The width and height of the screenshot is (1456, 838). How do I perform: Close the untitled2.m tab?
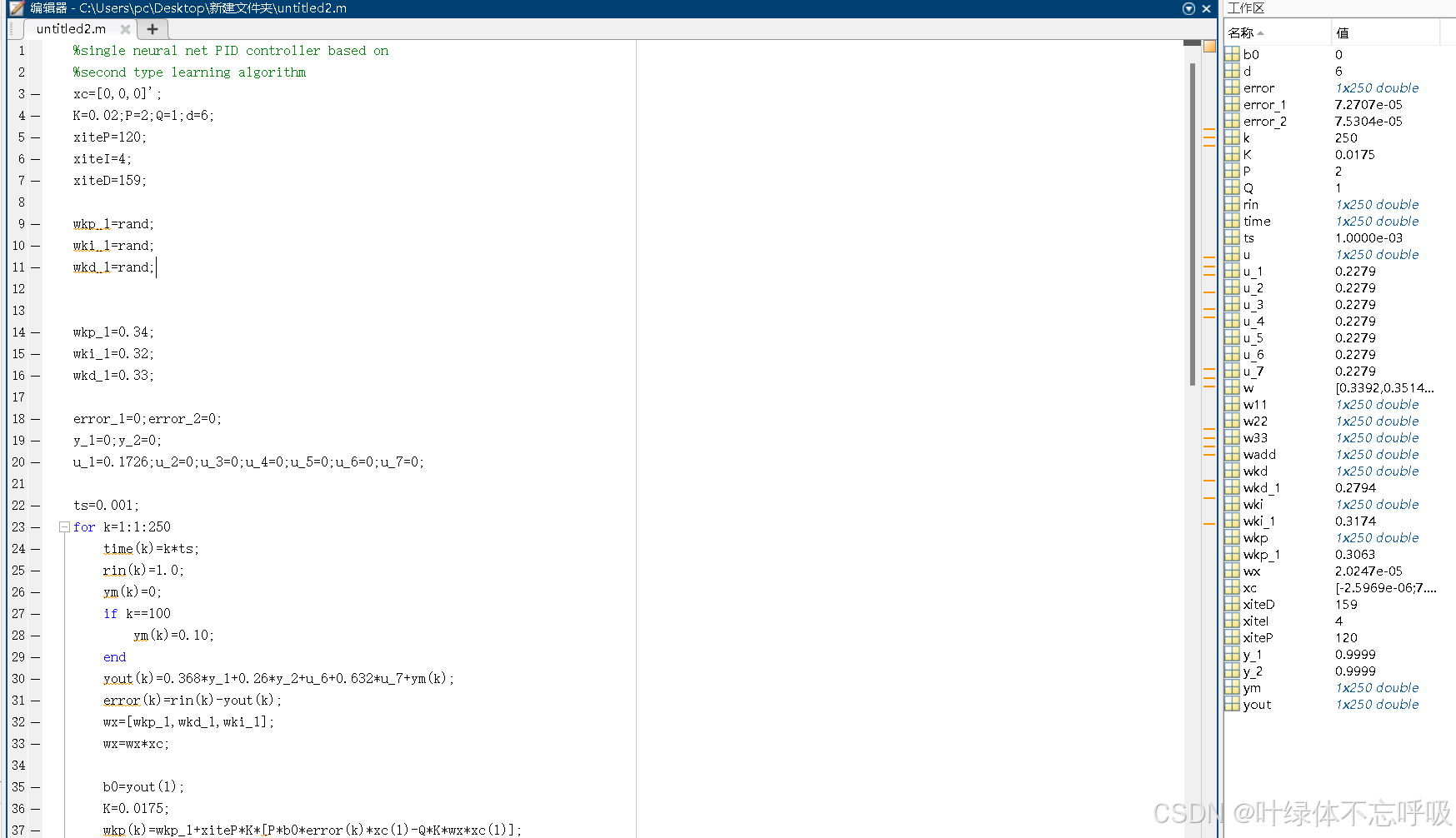(x=125, y=29)
